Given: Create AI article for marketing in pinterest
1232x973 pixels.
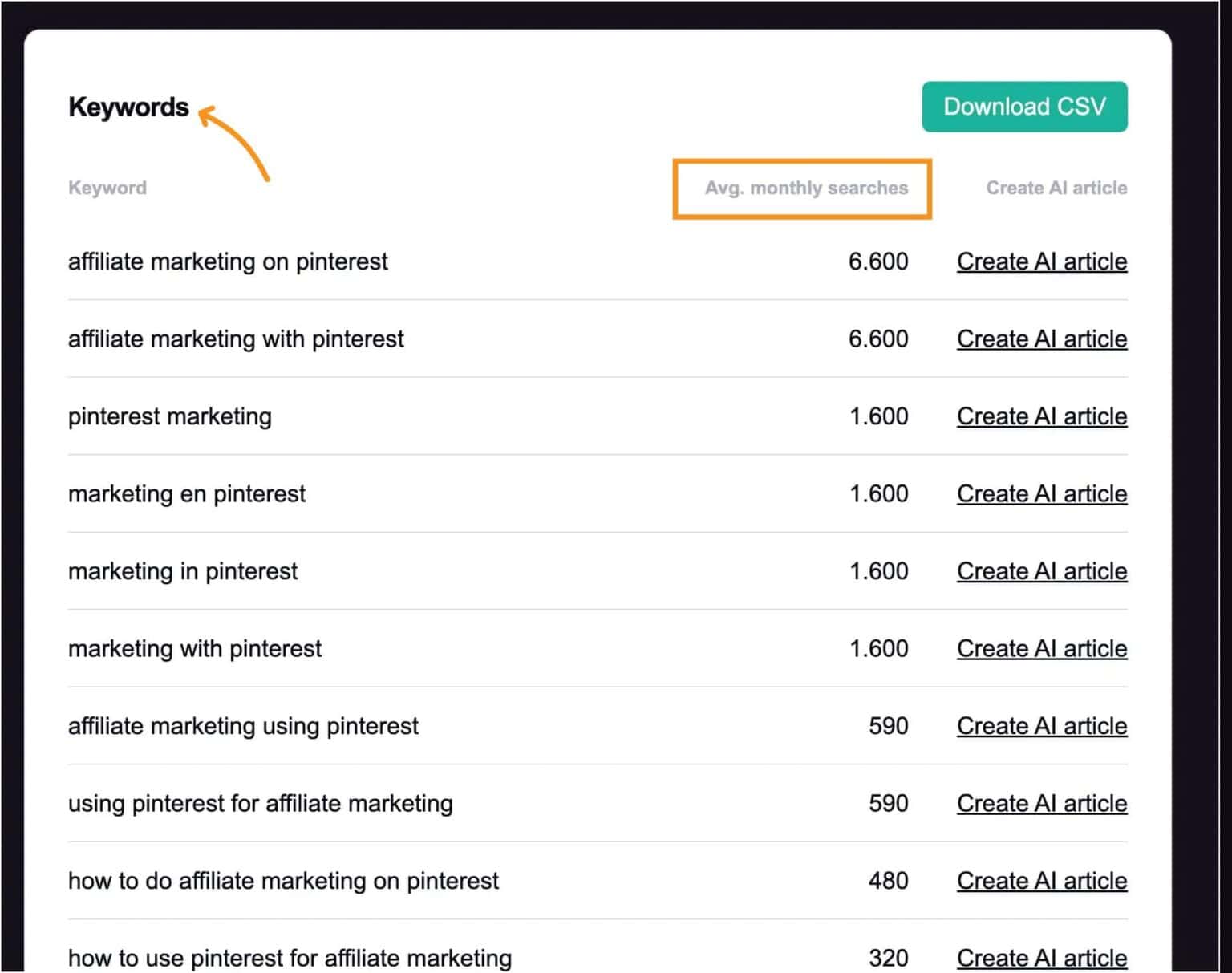Looking at the screenshot, I should tap(1041, 571).
